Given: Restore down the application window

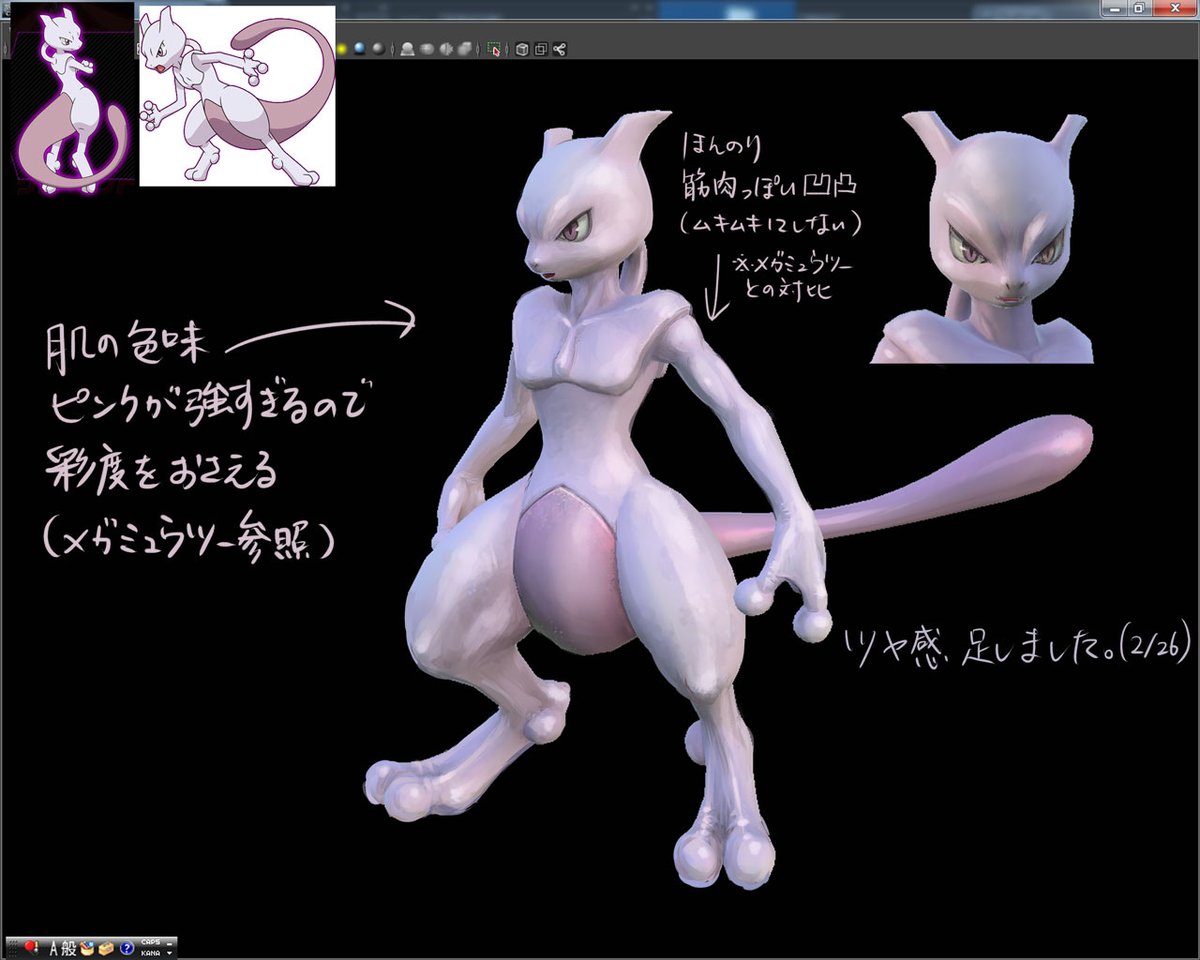Looking at the screenshot, I should (1139, 8).
